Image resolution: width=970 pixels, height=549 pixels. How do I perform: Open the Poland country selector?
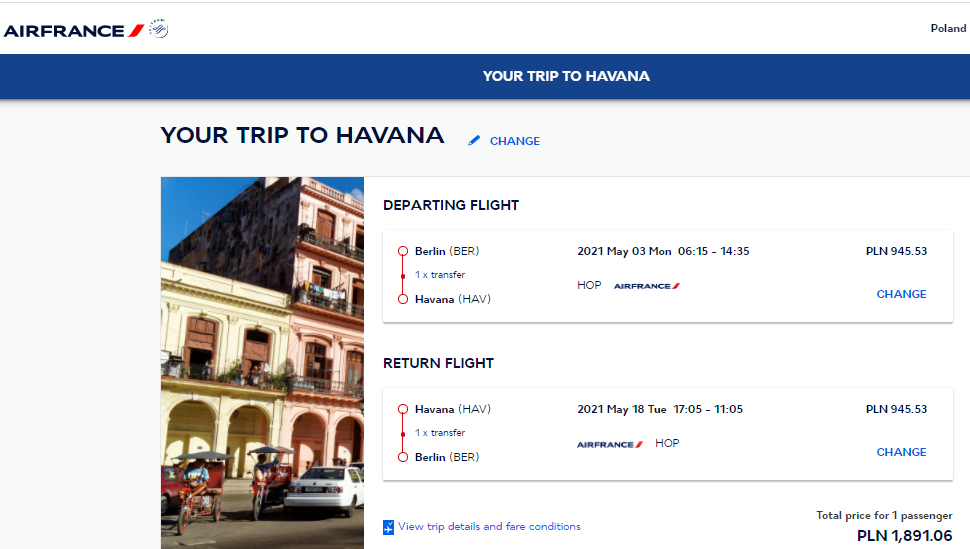pos(948,28)
